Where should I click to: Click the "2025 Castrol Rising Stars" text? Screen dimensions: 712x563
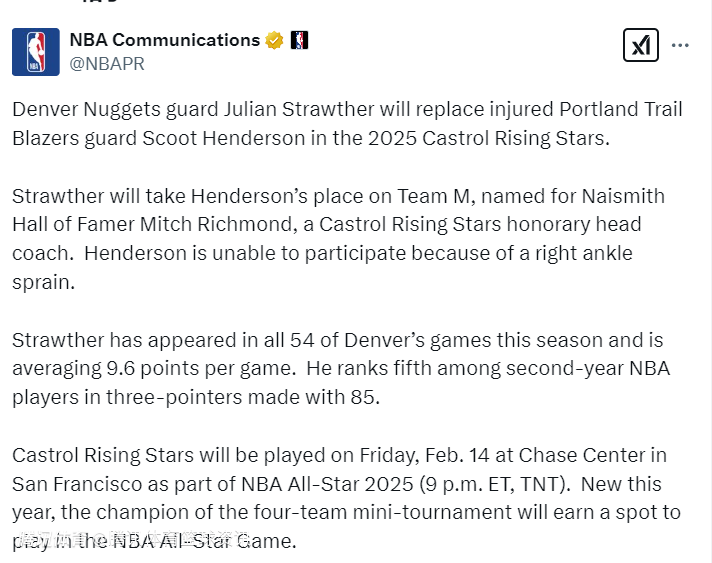(470, 138)
